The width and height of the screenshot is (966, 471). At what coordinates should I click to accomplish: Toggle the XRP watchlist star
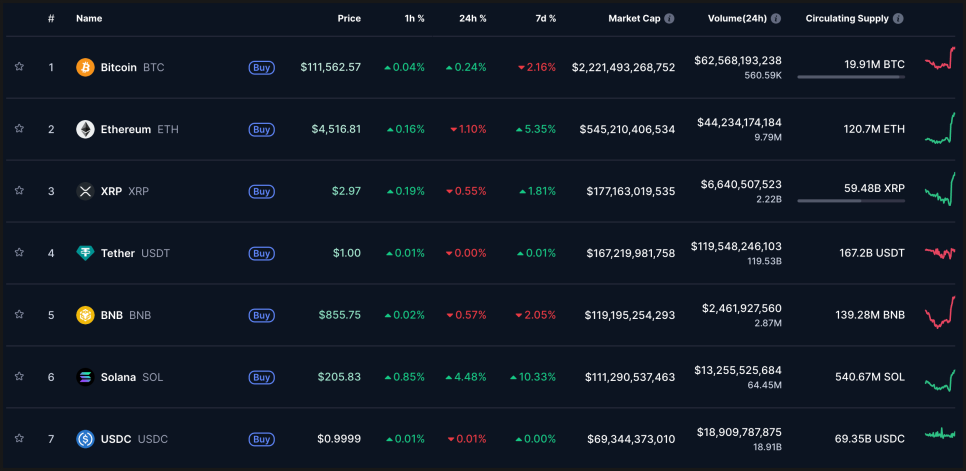[19, 190]
